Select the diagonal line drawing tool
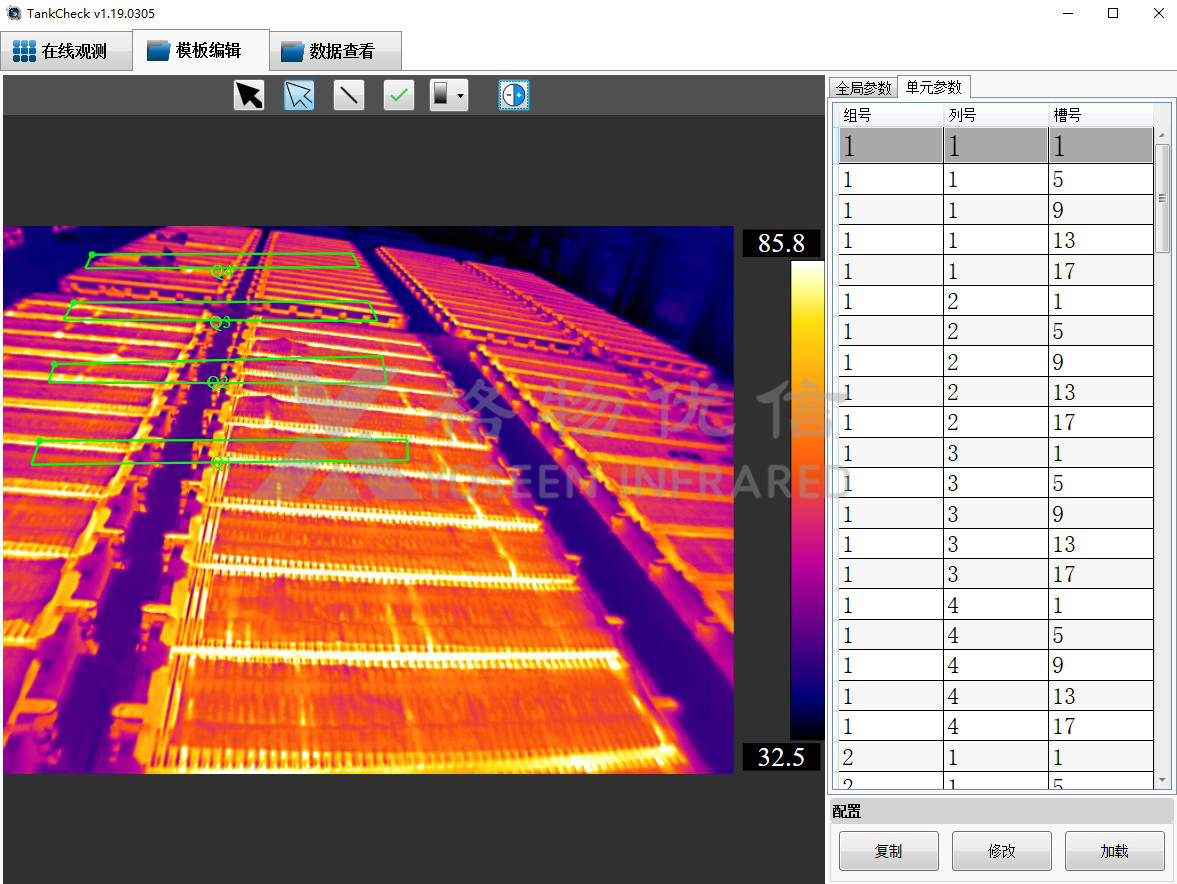The width and height of the screenshot is (1177, 884). (349, 95)
